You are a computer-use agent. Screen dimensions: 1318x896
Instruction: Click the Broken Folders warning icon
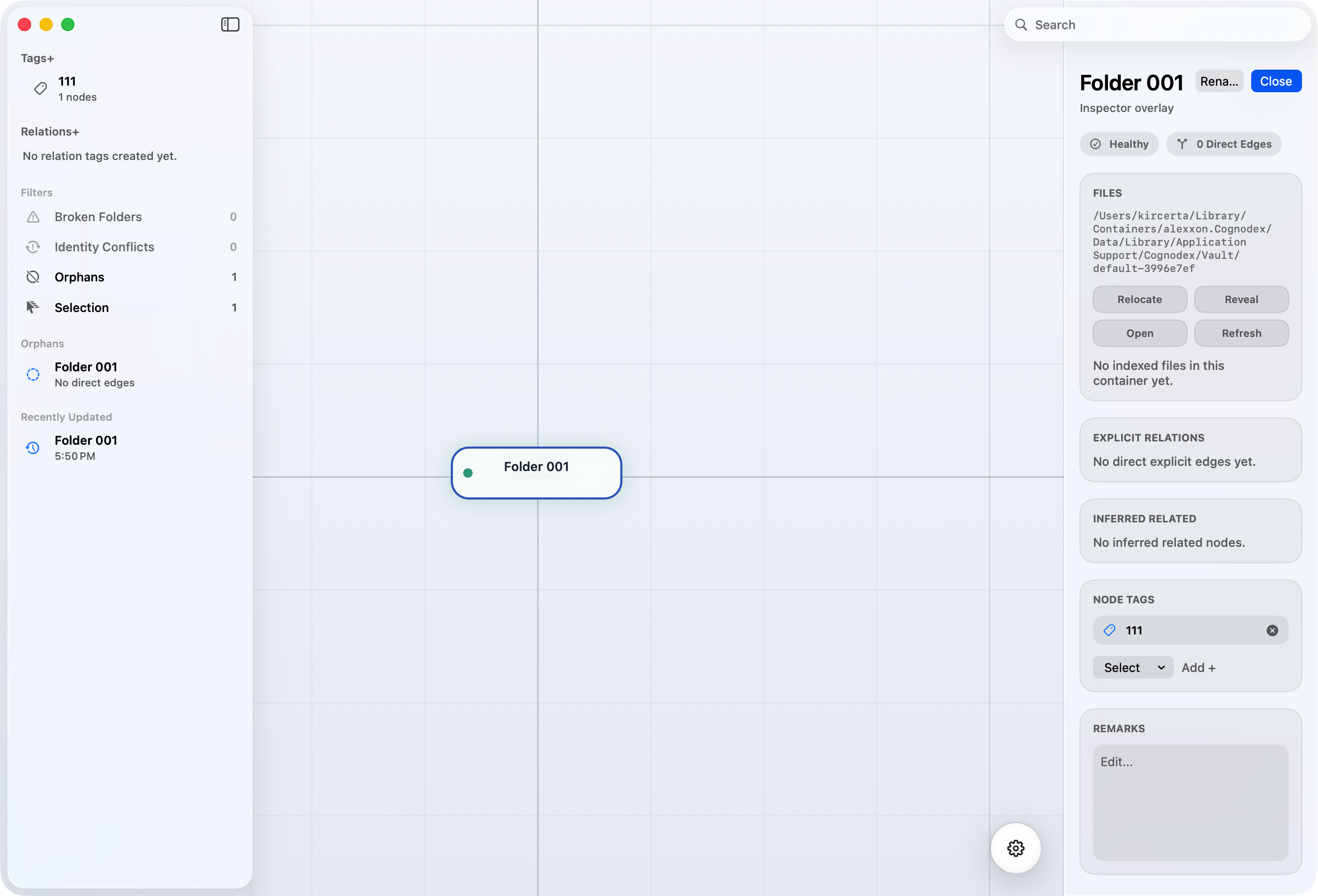pos(33,216)
